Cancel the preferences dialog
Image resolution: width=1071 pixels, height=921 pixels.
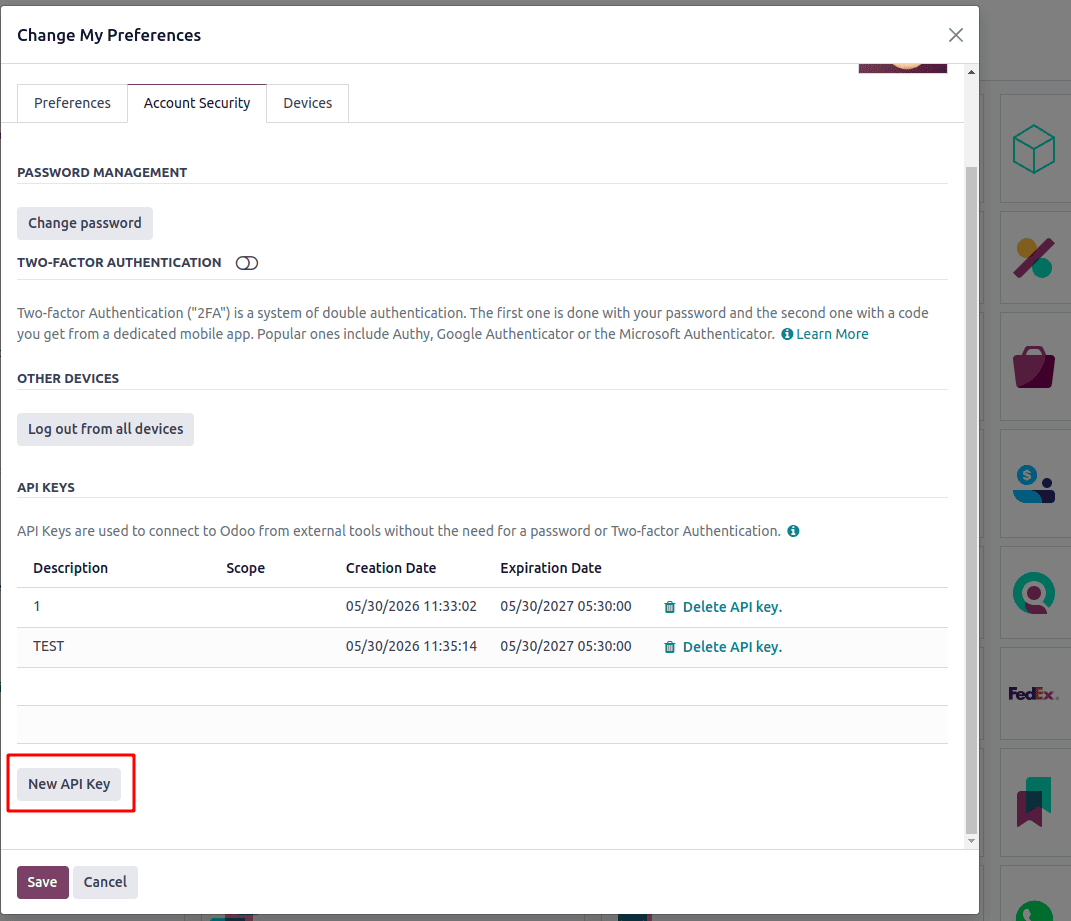tap(105, 882)
